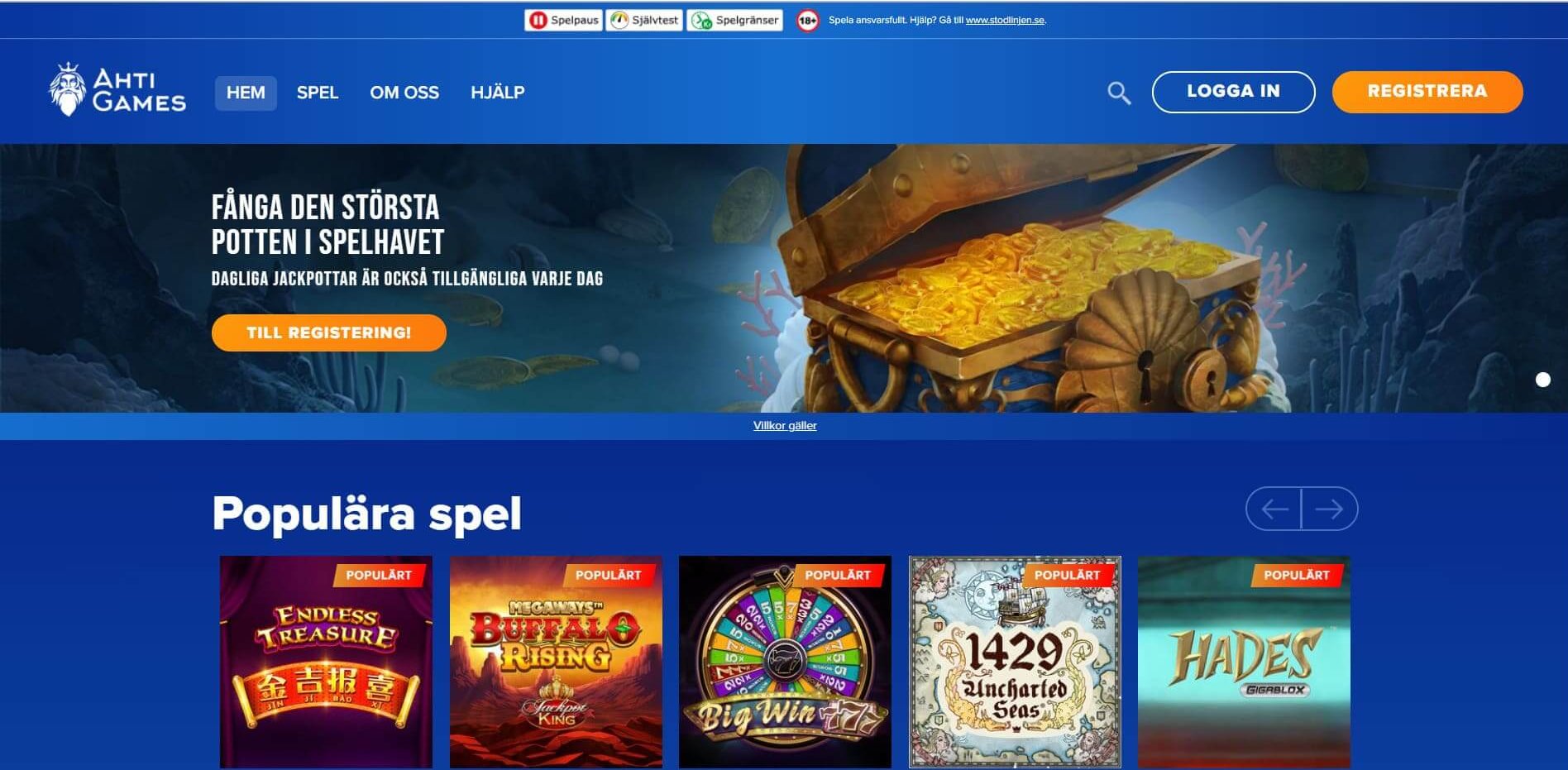Open the Hades Gigablox game thumbnail

pos(1244,662)
